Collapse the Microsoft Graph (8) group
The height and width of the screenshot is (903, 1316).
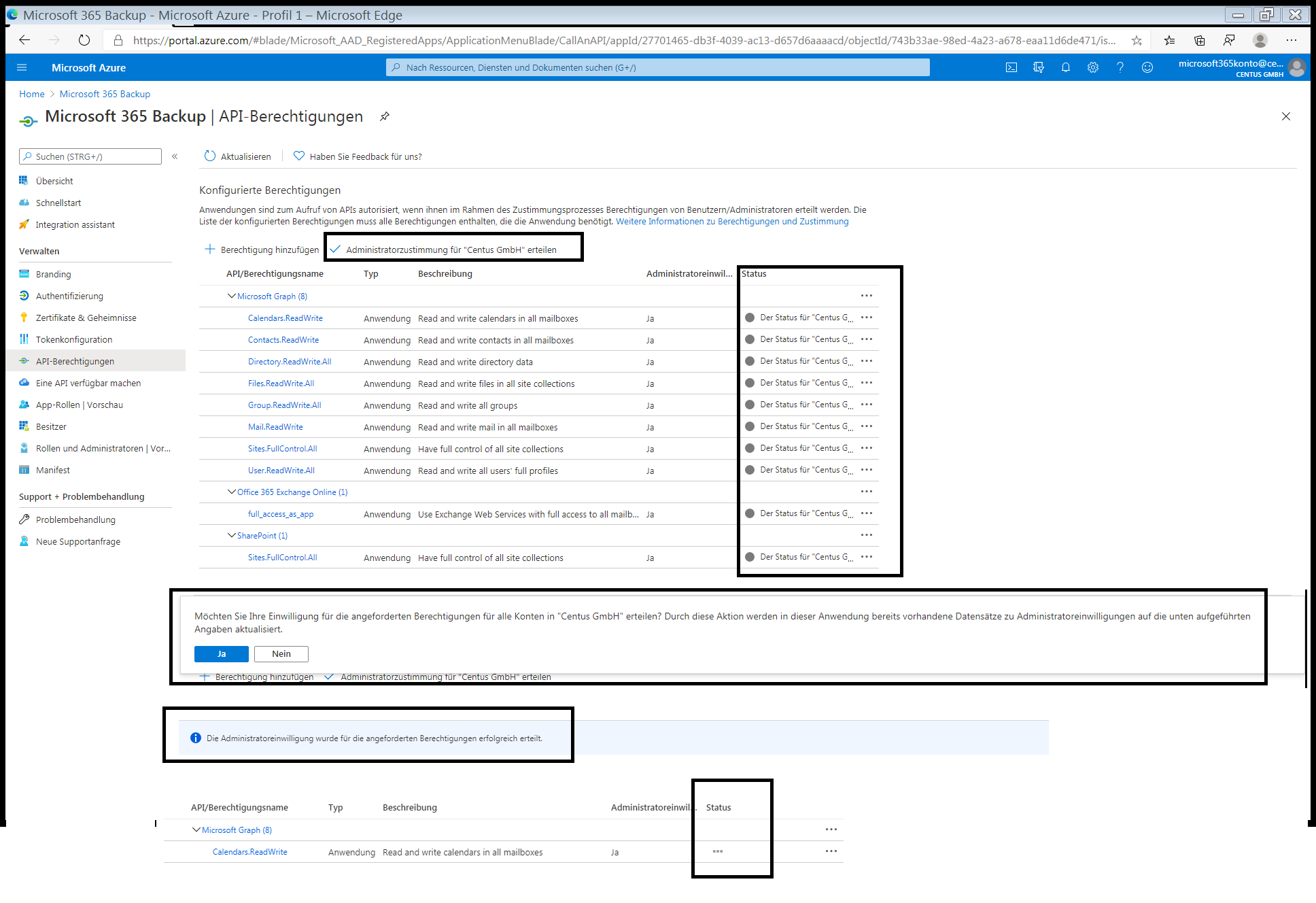coord(231,296)
